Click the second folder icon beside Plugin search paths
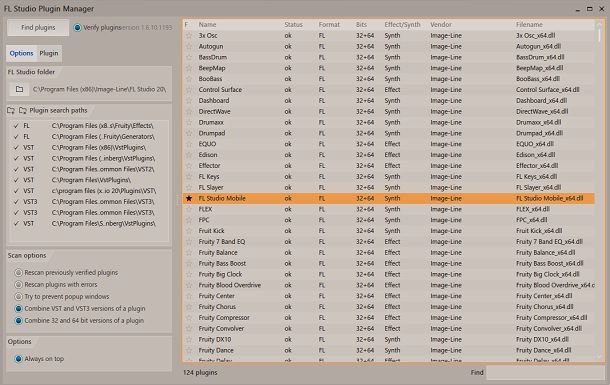610x385 pixels. pos(23,111)
